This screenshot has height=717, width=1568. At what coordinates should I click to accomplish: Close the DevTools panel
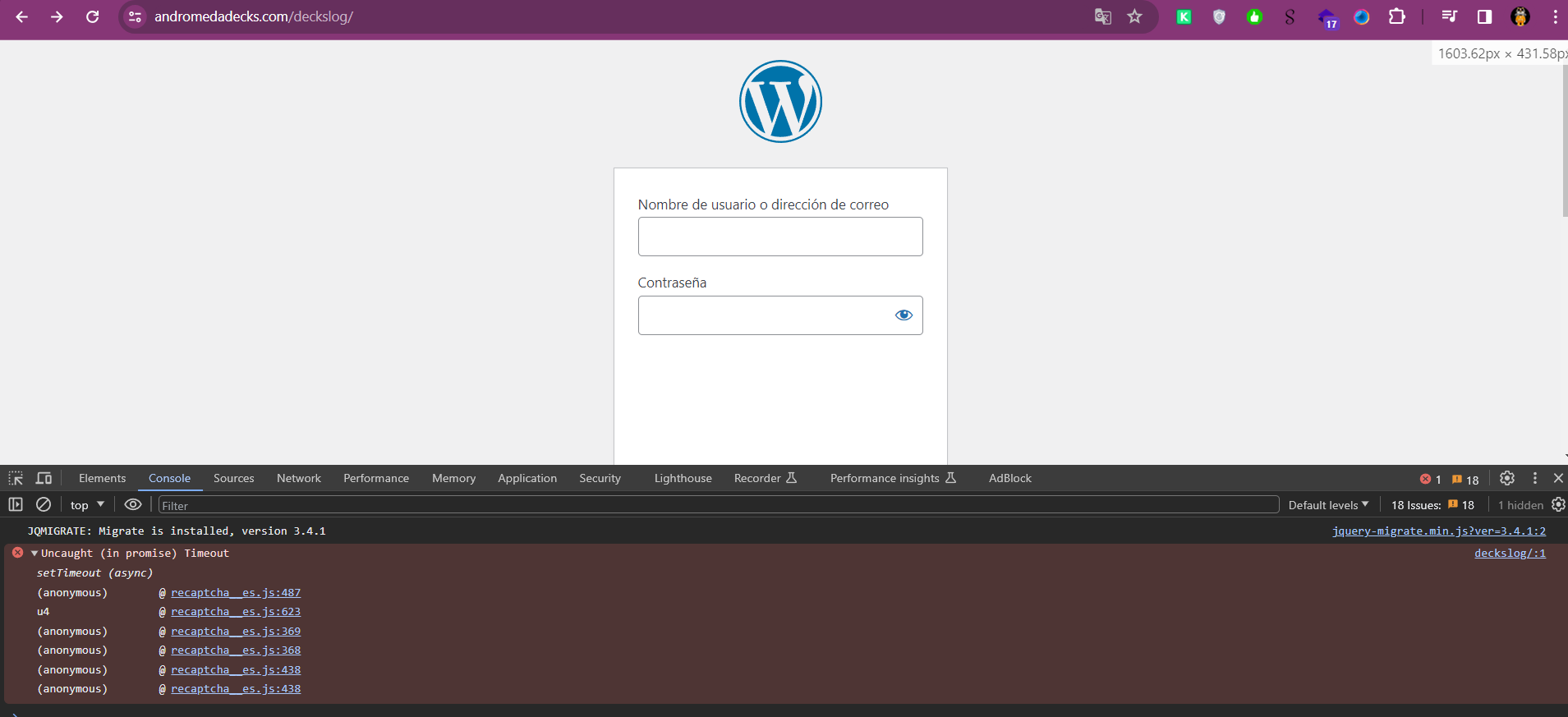tap(1558, 478)
